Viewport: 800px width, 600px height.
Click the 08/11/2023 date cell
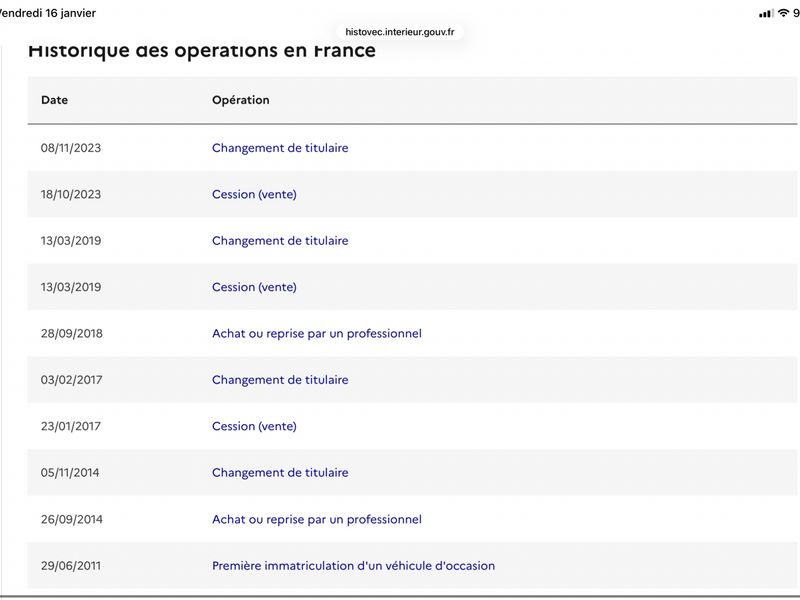point(71,148)
